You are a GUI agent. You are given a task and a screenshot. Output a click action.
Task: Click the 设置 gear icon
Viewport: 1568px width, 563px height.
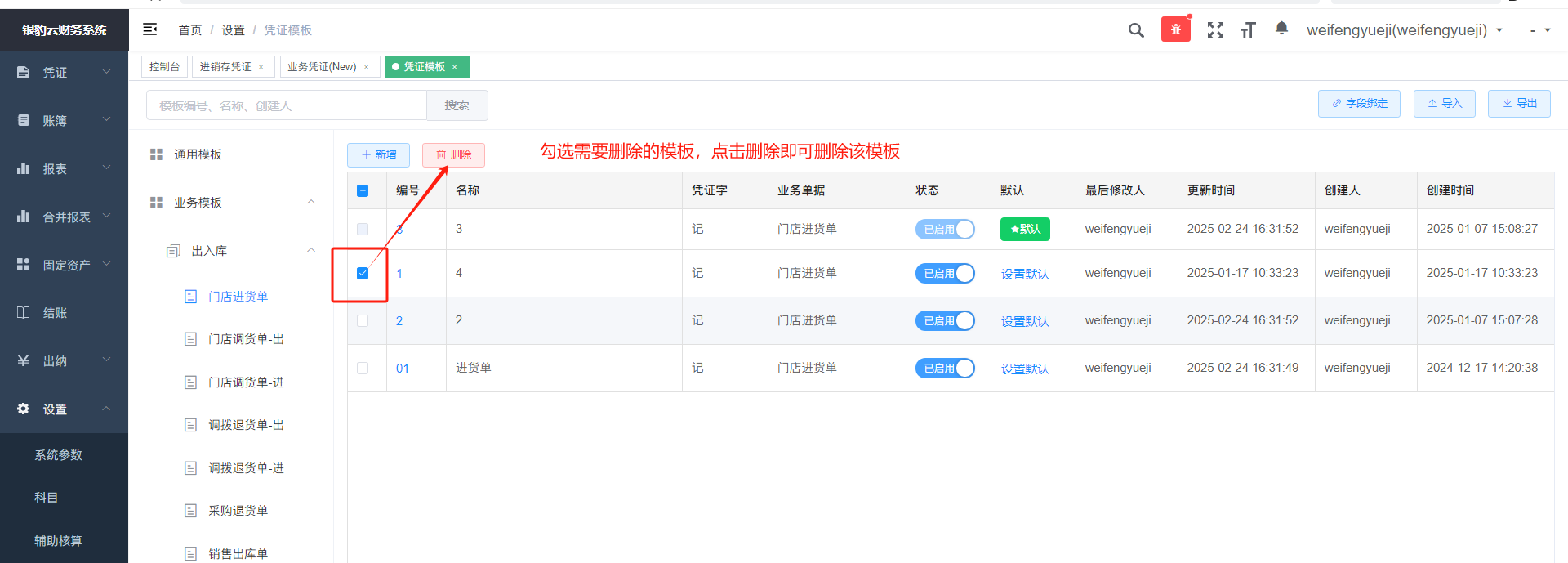click(24, 409)
